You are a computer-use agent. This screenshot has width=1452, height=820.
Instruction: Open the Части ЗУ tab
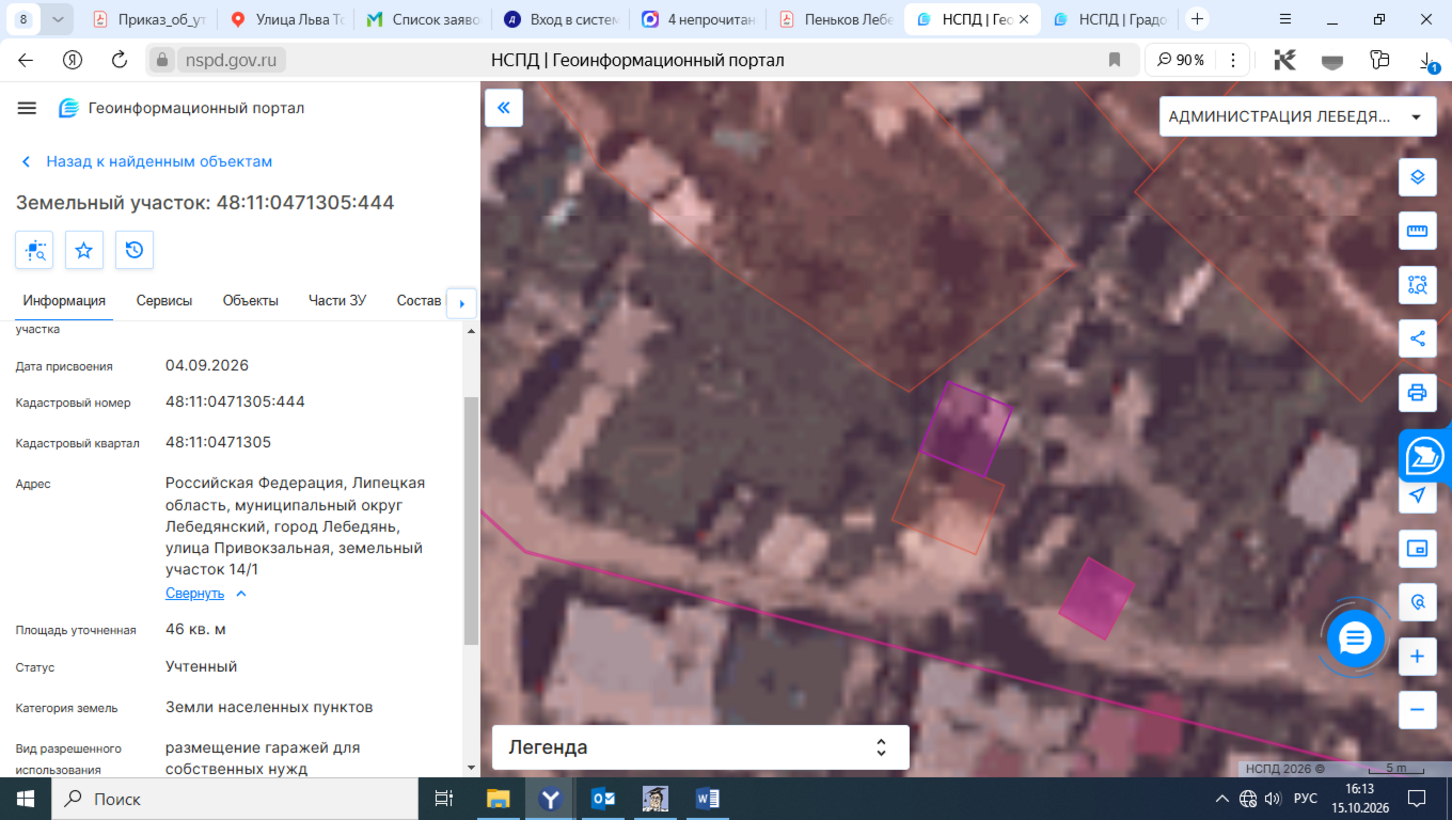pos(337,300)
